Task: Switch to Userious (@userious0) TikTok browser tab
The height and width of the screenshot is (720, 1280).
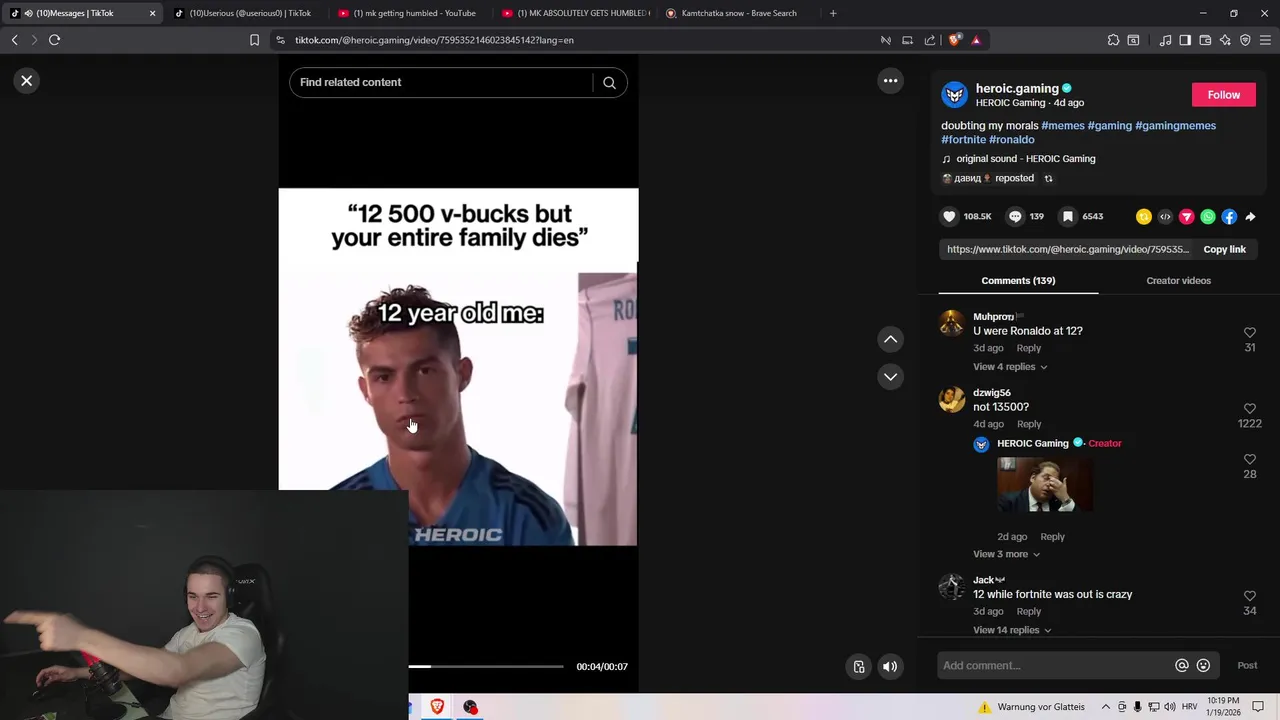Action: 244,13
